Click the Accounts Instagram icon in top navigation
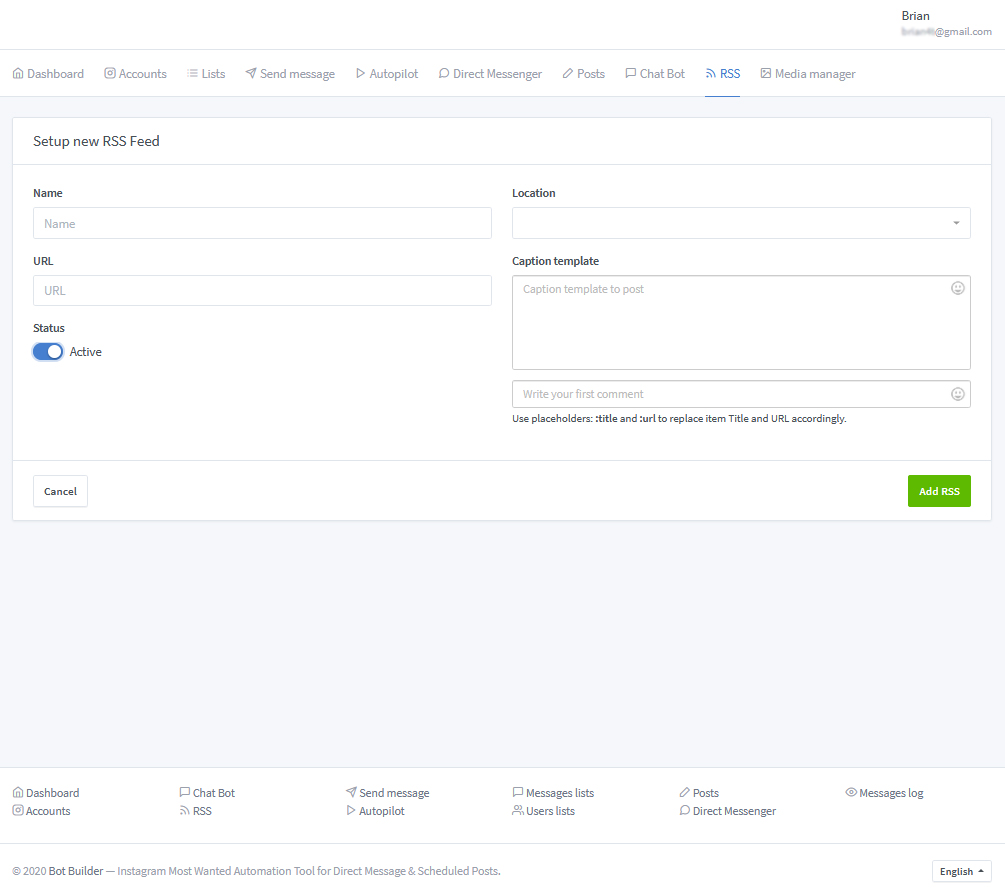 (x=110, y=74)
